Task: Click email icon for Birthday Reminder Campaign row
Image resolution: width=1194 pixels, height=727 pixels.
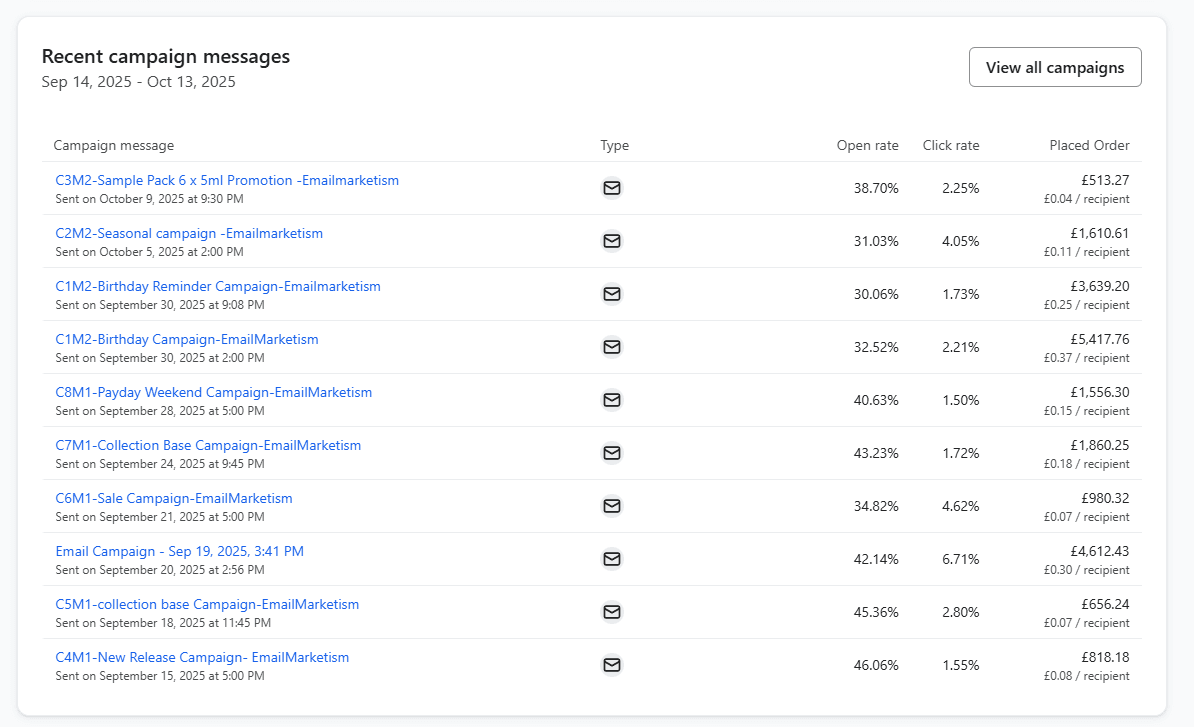Action: [612, 294]
